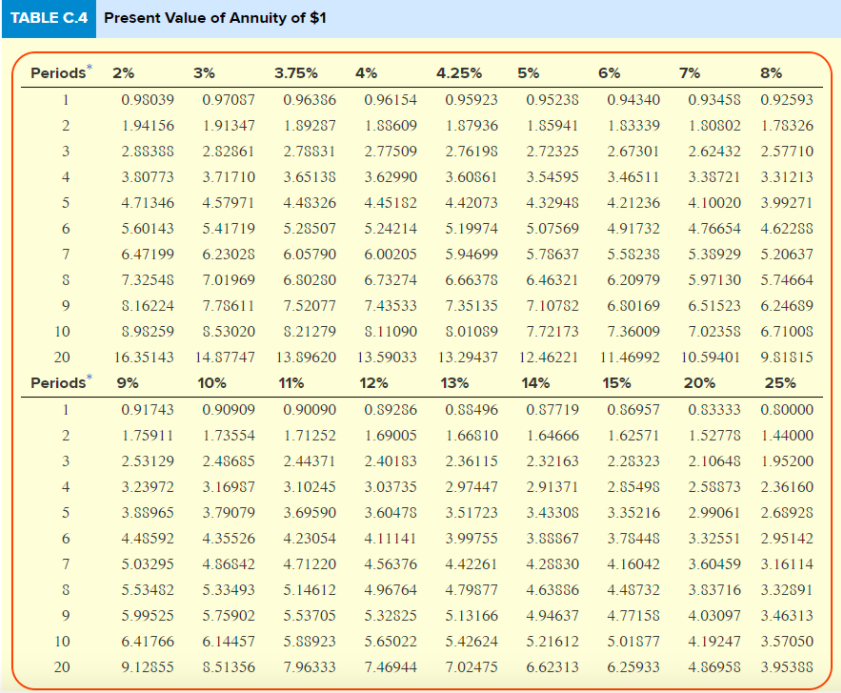Image resolution: width=841 pixels, height=693 pixels.
Task: Click the cell value 8.51356
Action: click(x=228, y=667)
